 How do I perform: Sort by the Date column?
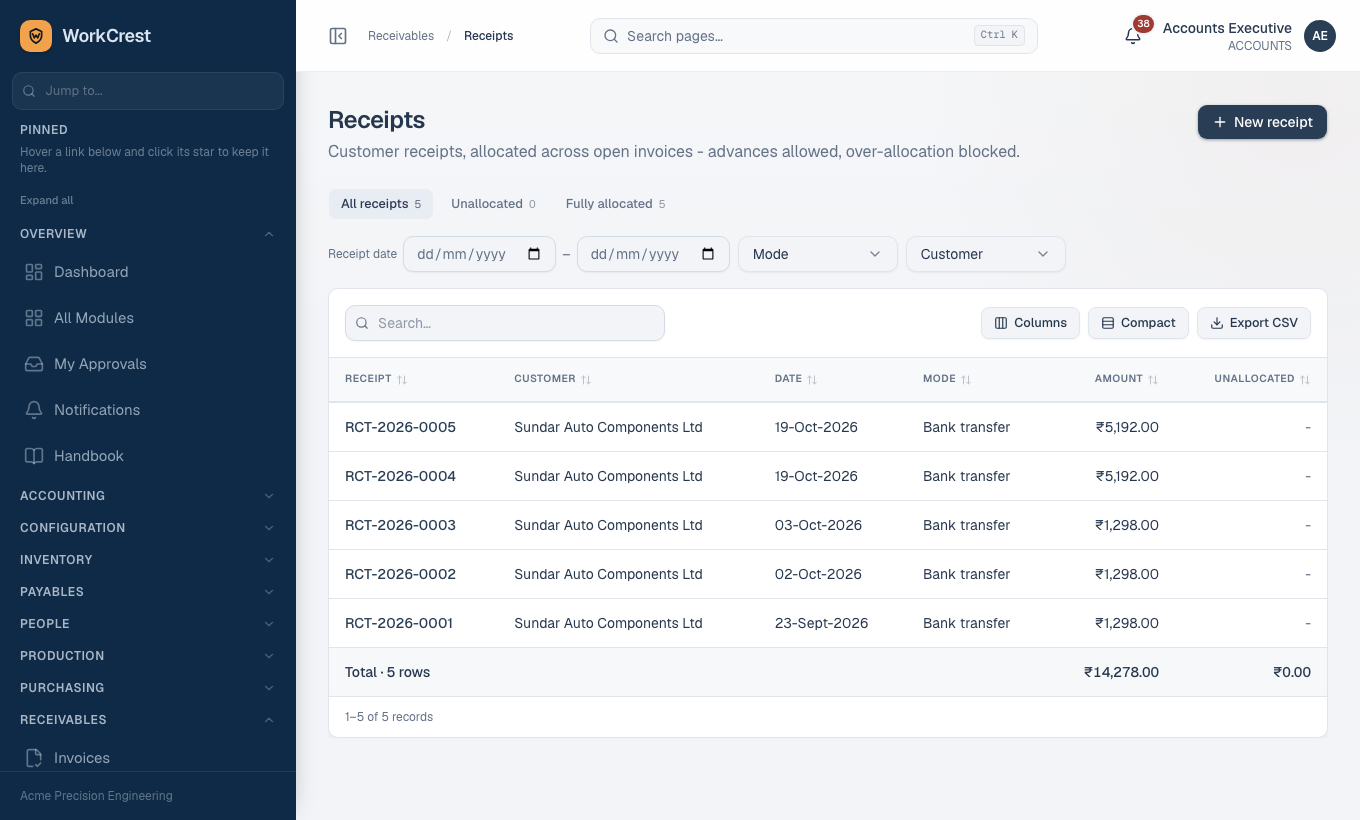(796, 379)
